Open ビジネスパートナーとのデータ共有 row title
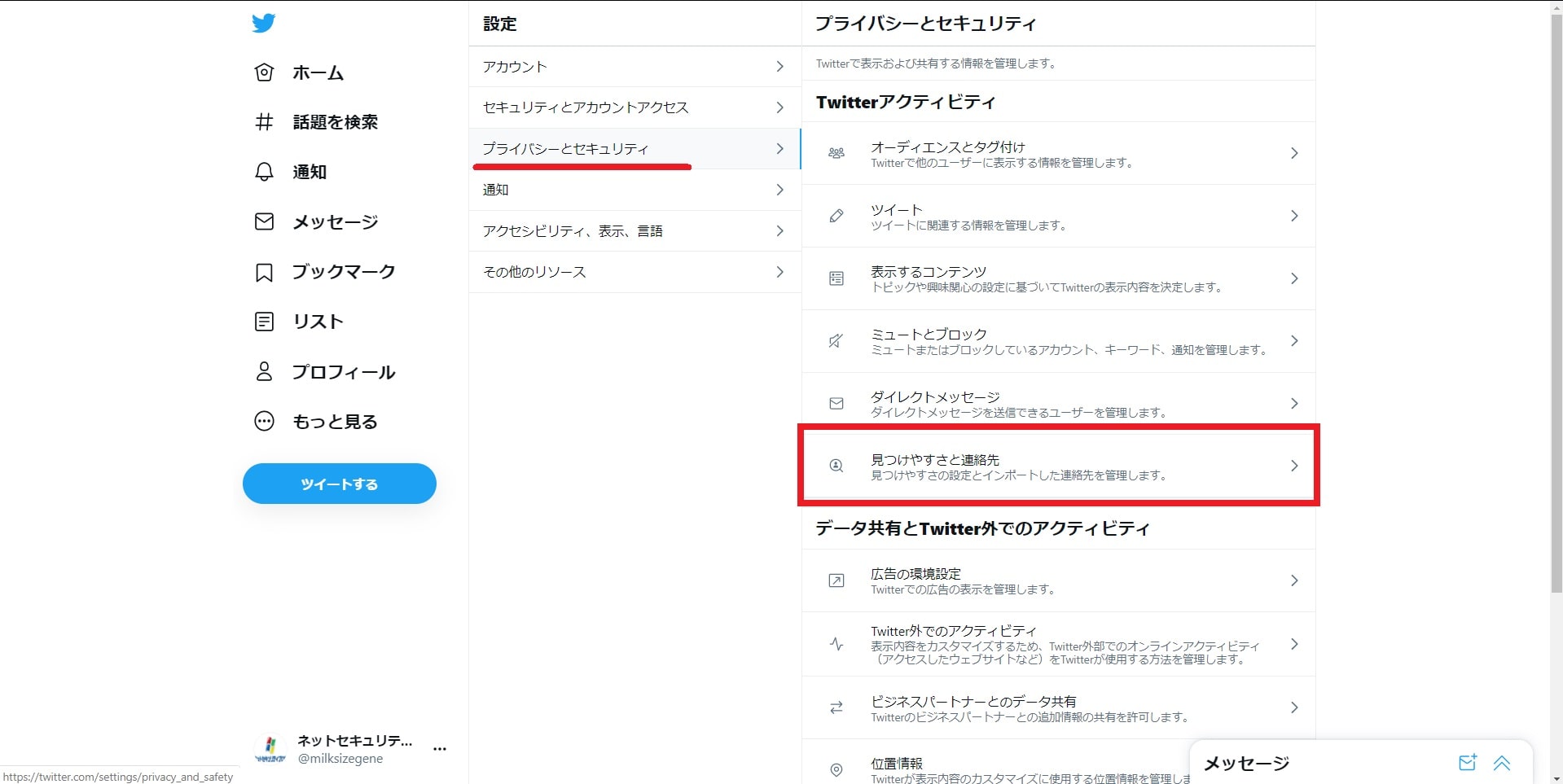Viewport: 1563px width, 784px height. [973, 701]
